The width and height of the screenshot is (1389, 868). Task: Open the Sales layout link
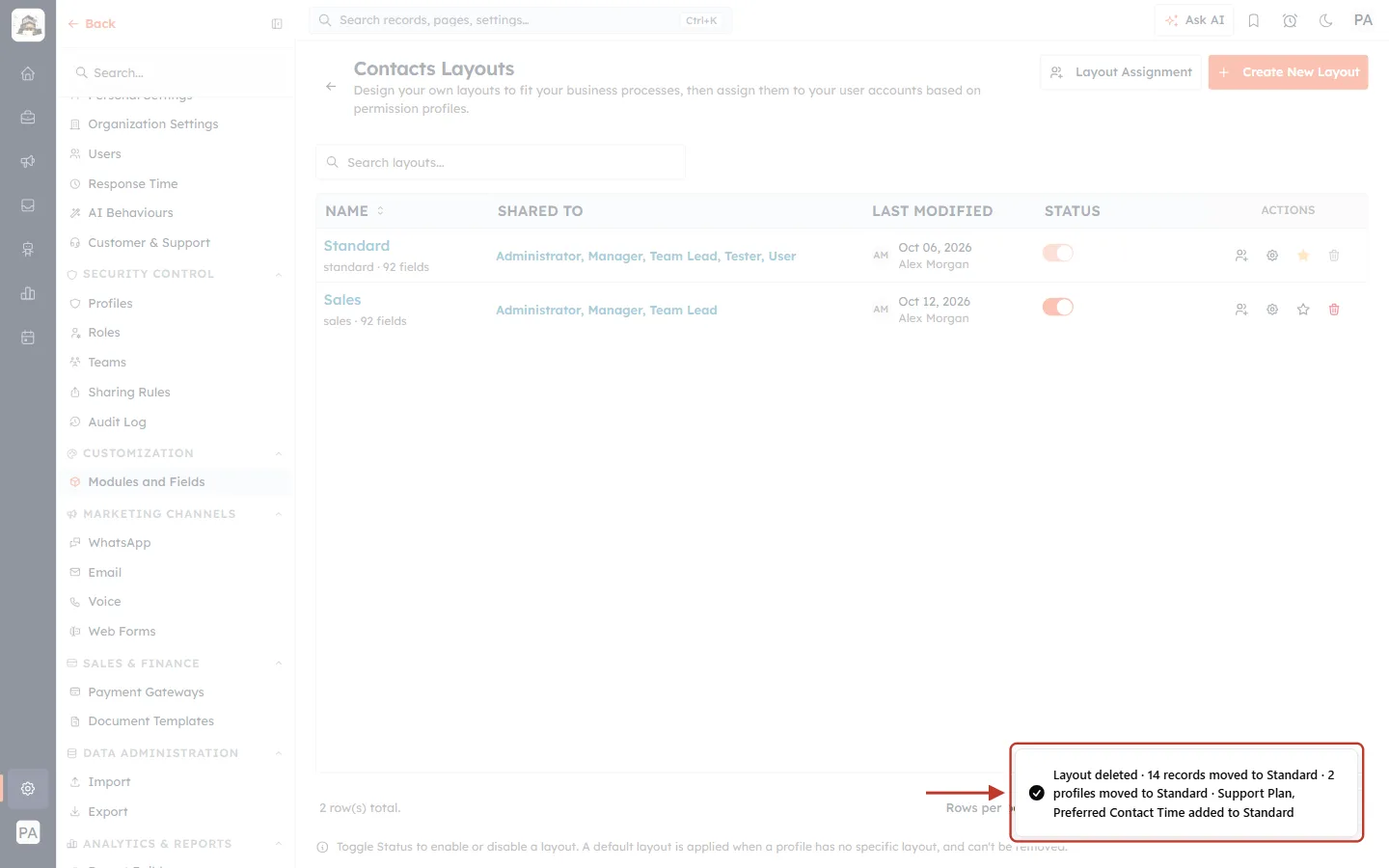point(342,300)
